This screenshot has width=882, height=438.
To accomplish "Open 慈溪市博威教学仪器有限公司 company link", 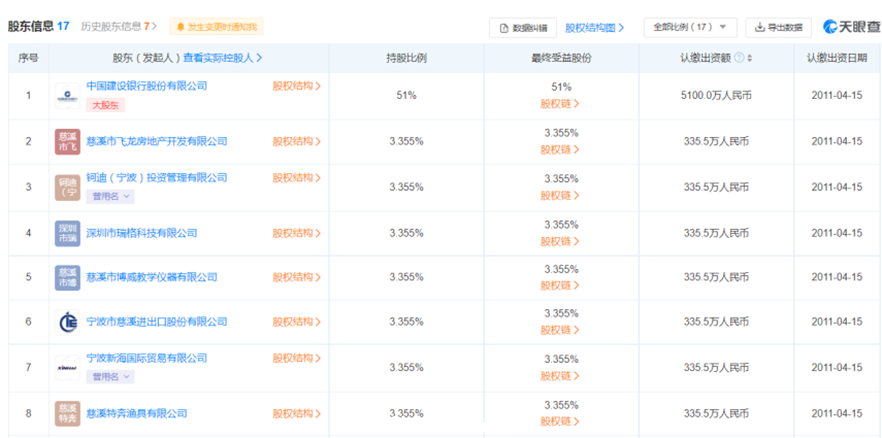I will click(152, 277).
